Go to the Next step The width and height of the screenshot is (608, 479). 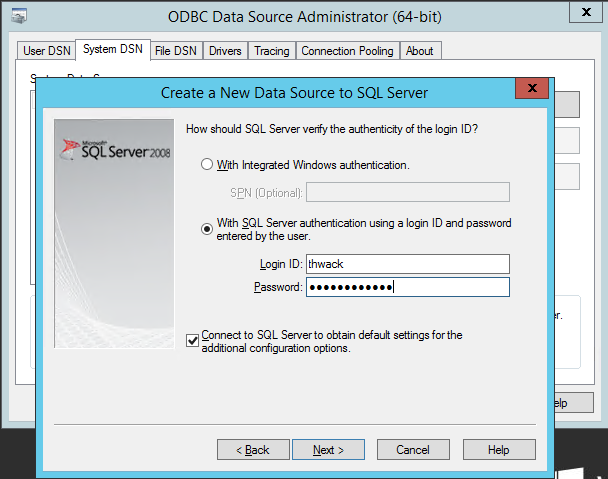[x=328, y=450]
